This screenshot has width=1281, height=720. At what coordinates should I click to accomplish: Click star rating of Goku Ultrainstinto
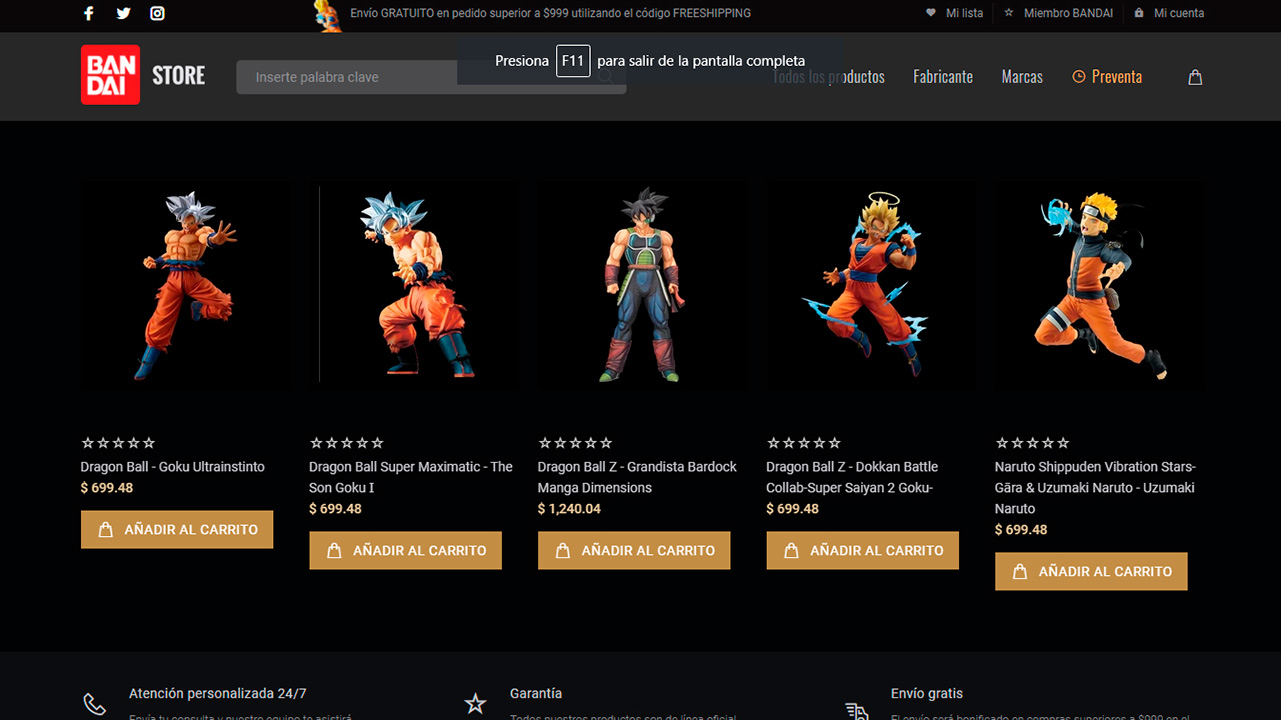coord(118,443)
